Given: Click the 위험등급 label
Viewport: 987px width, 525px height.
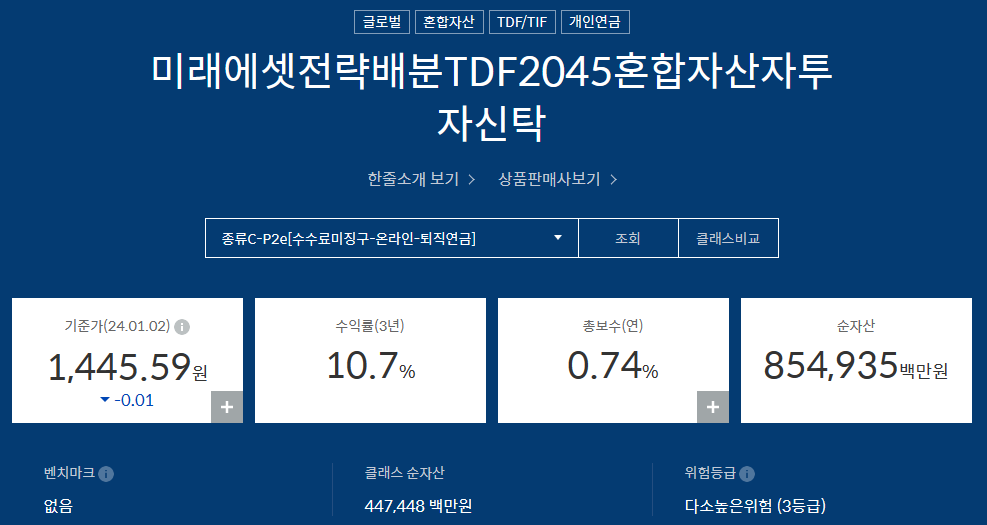Looking at the screenshot, I should [710, 473].
